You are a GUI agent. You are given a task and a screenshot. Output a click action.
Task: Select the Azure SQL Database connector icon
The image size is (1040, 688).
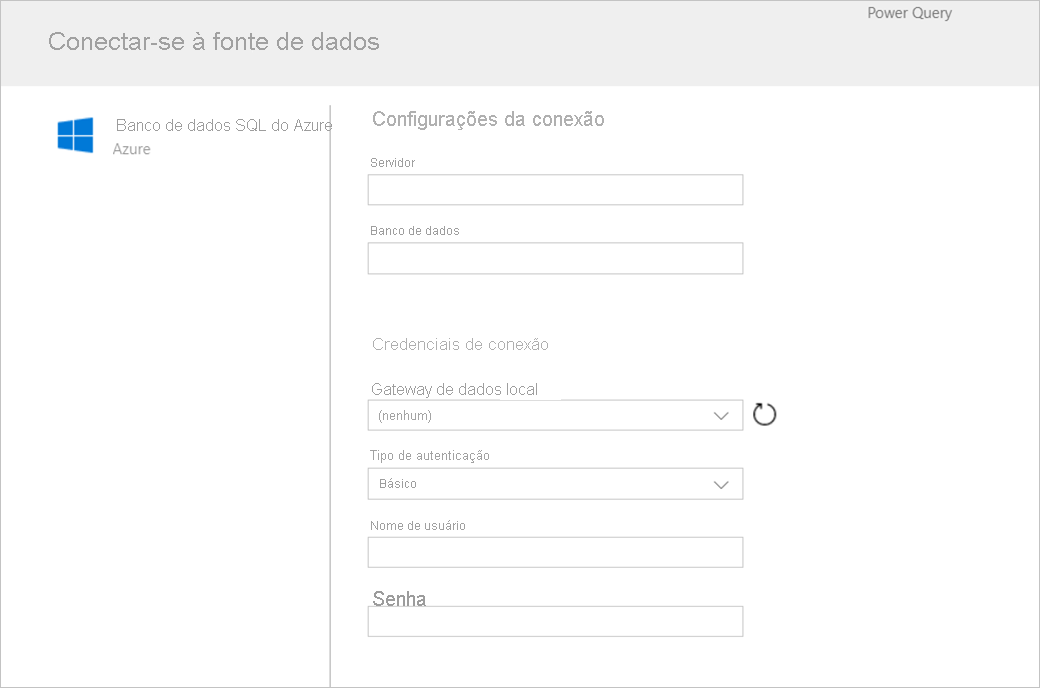pyautogui.click(x=75, y=134)
